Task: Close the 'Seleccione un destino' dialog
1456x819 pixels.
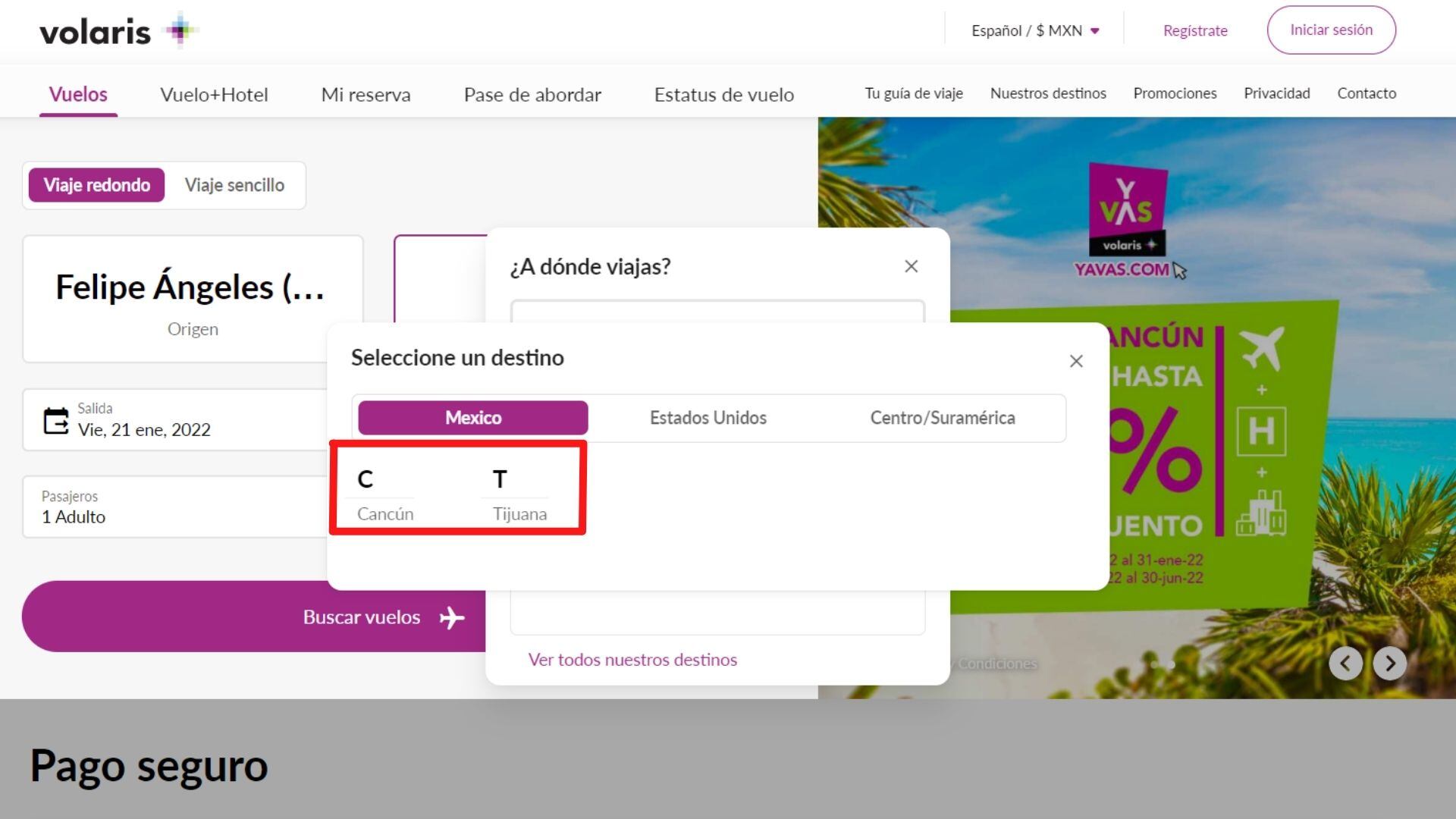Action: point(1075,362)
